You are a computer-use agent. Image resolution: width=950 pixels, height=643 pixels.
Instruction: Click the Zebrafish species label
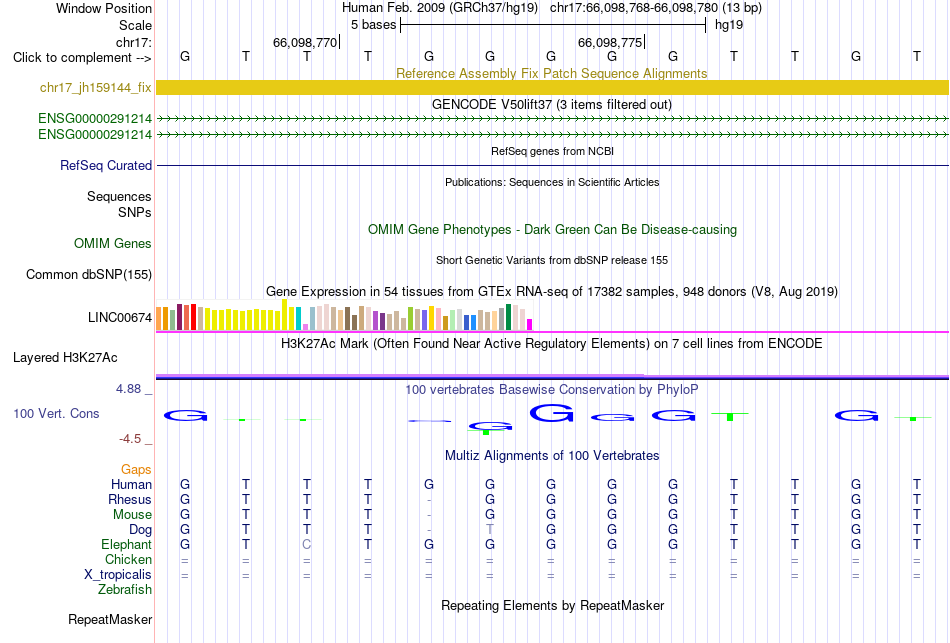[125, 589]
